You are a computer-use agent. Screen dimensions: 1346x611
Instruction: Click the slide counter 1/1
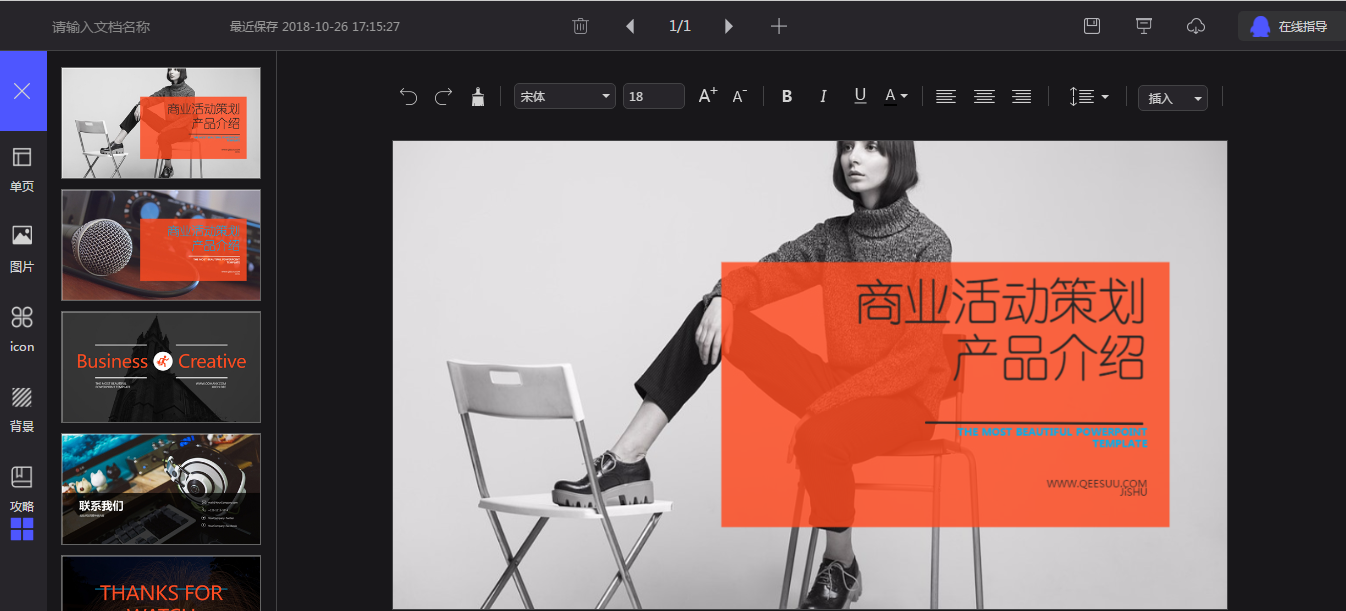(x=680, y=26)
